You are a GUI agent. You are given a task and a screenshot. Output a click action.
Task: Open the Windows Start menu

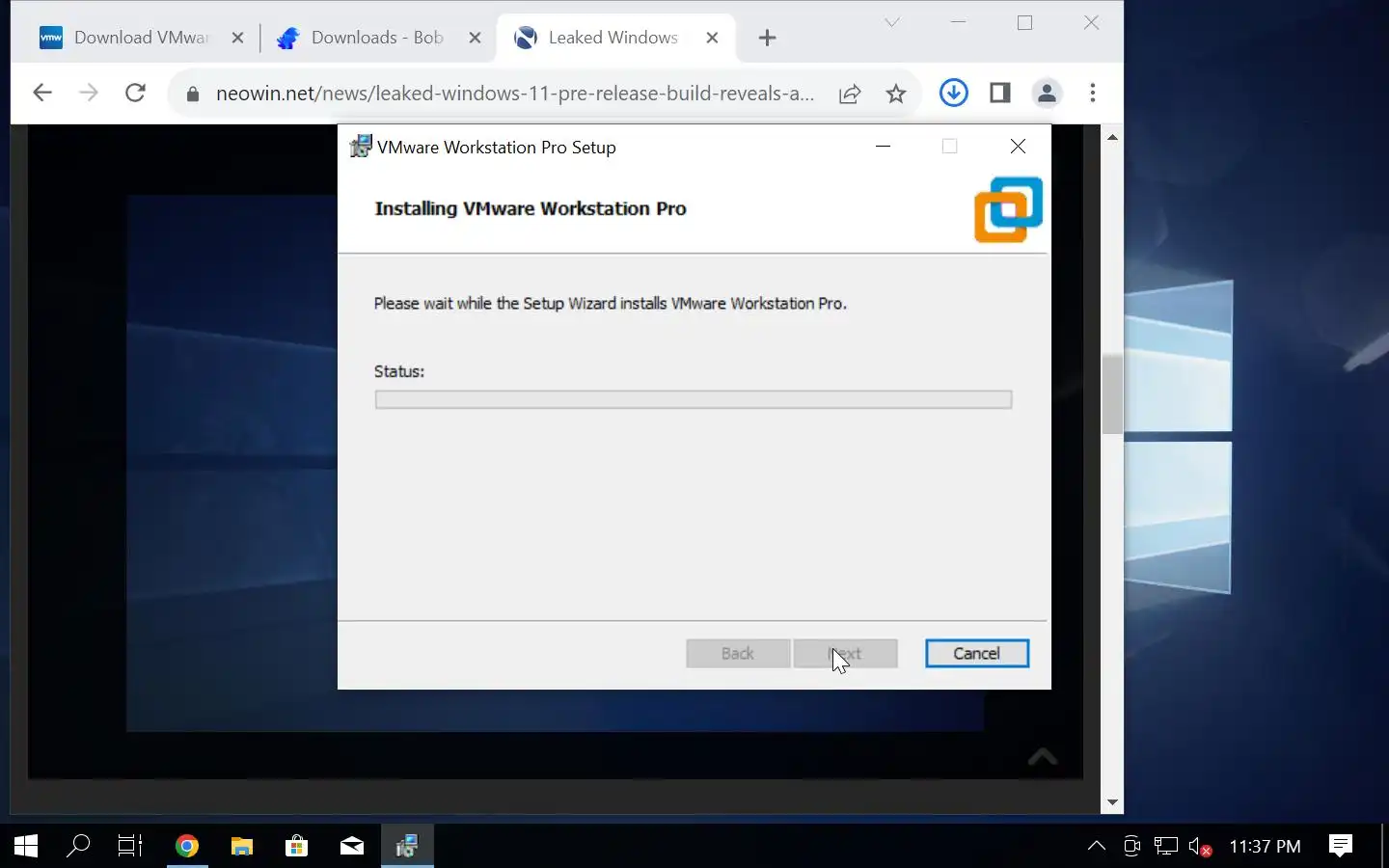click(x=26, y=846)
